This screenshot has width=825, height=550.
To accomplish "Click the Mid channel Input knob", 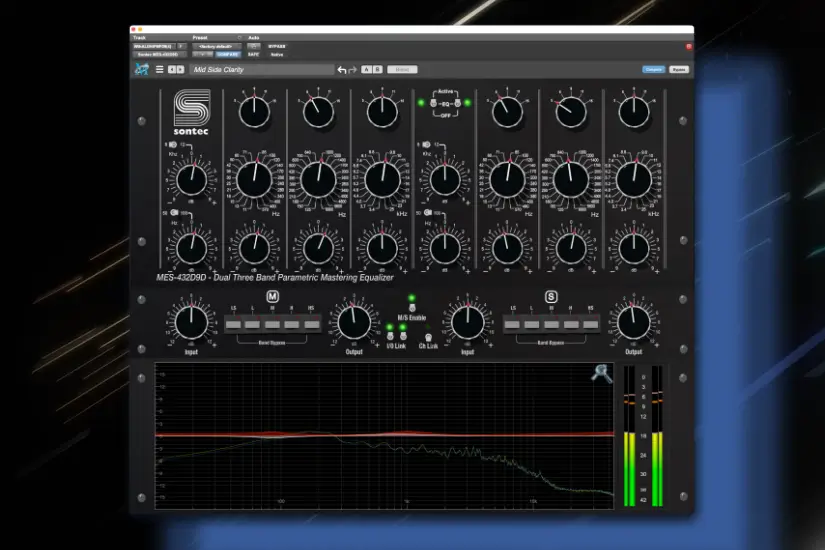I will [190, 322].
